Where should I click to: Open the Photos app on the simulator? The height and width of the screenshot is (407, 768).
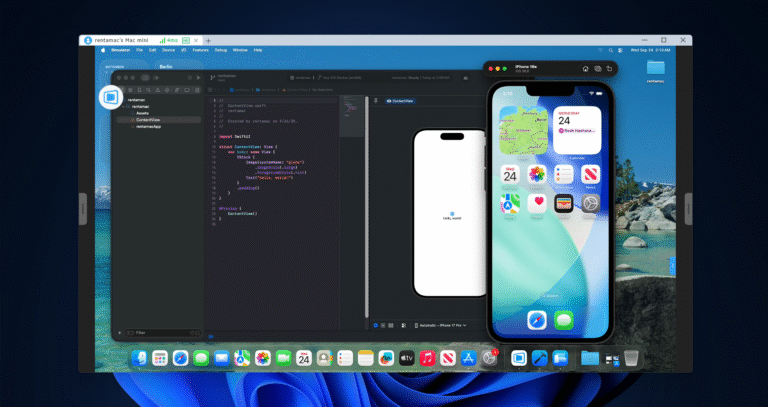pos(537,175)
